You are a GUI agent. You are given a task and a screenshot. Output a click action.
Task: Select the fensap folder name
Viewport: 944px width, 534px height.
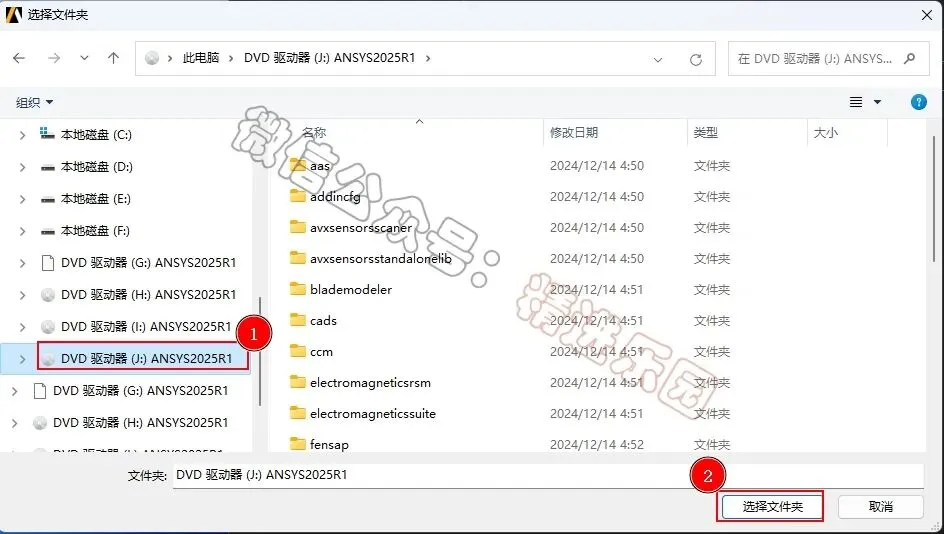pyautogui.click(x=329, y=444)
